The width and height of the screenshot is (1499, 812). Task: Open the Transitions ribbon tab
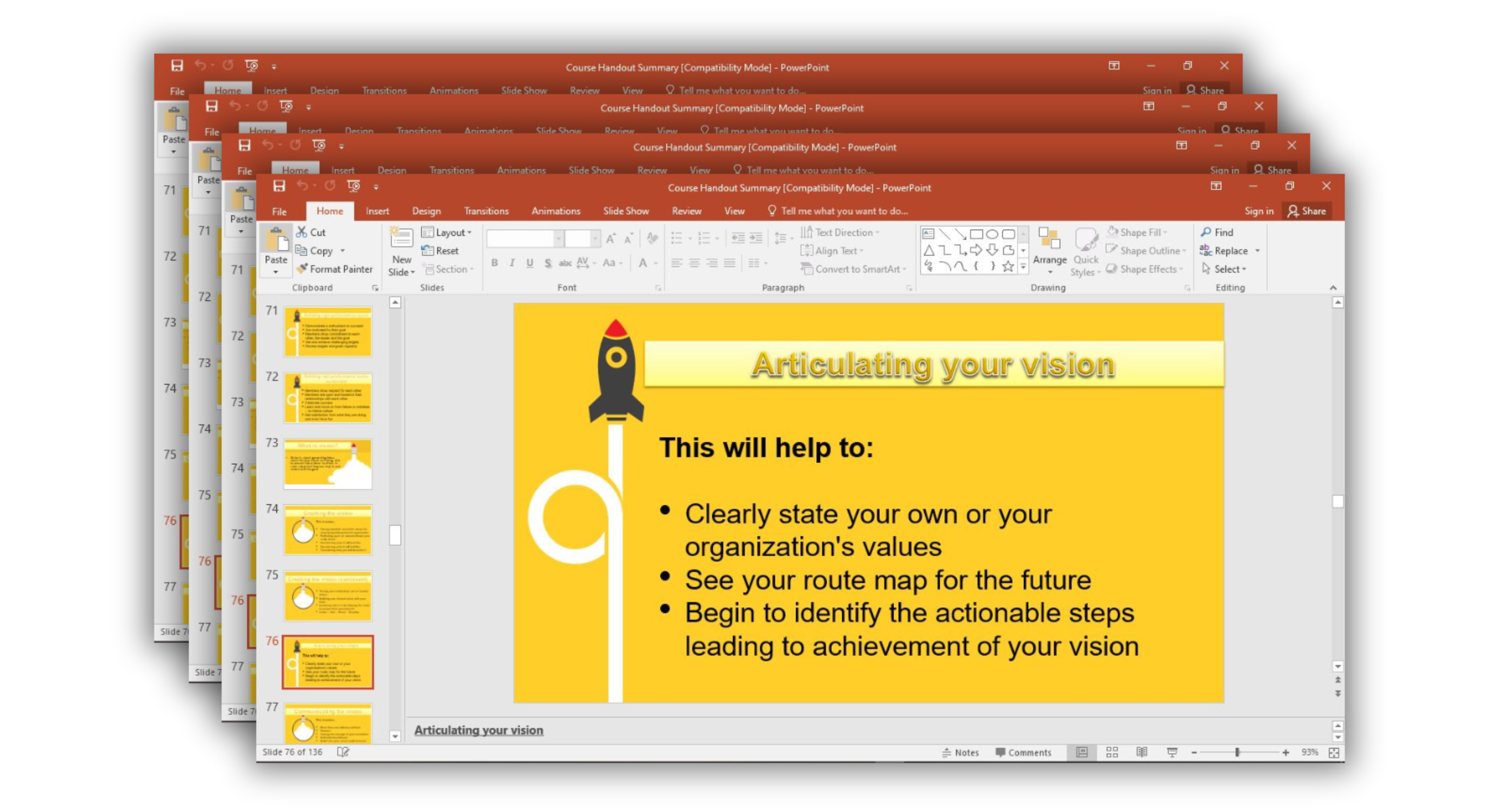coord(486,211)
